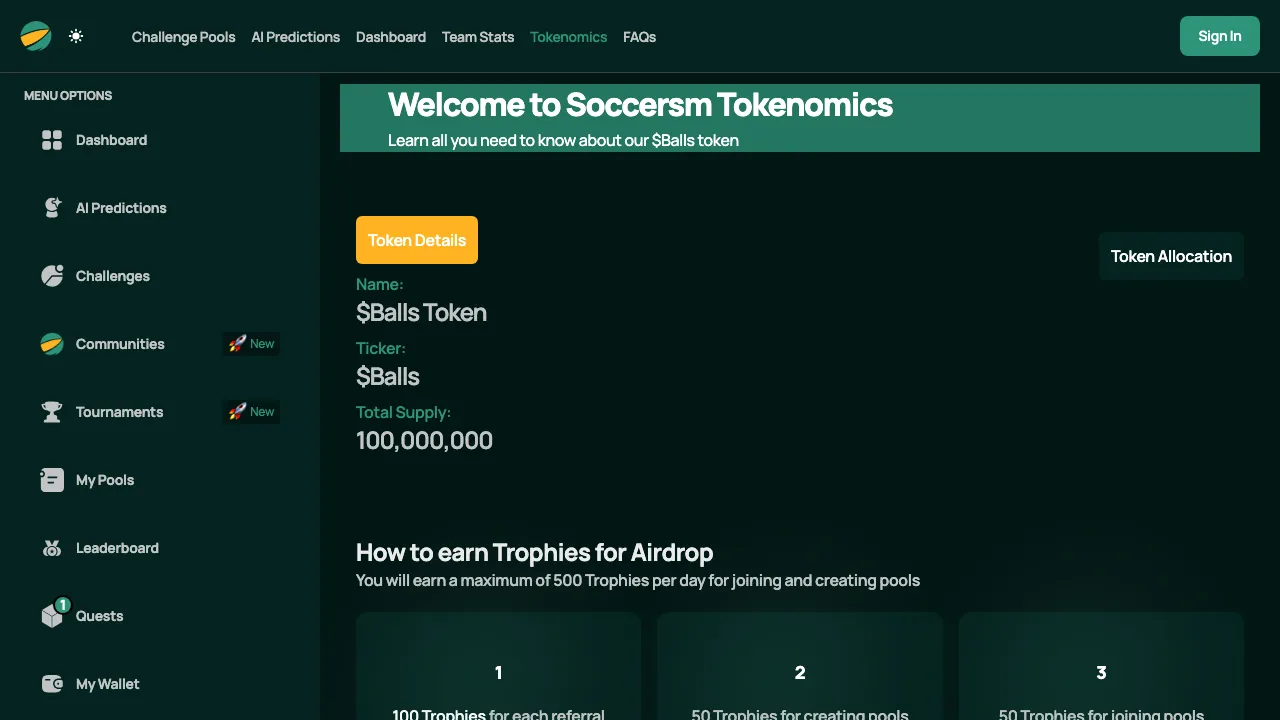Screen dimensions: 1280x720
Task: Open the Leaderboard icon in the sidebar
Action: pyautogui.click(x=52, y=548)
